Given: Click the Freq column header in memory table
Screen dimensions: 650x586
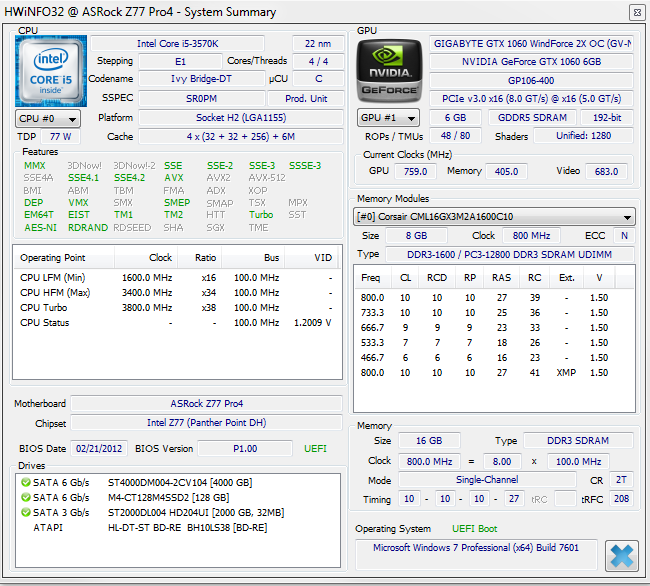Looking at the screenshot, I should click(x=373, y=278).
